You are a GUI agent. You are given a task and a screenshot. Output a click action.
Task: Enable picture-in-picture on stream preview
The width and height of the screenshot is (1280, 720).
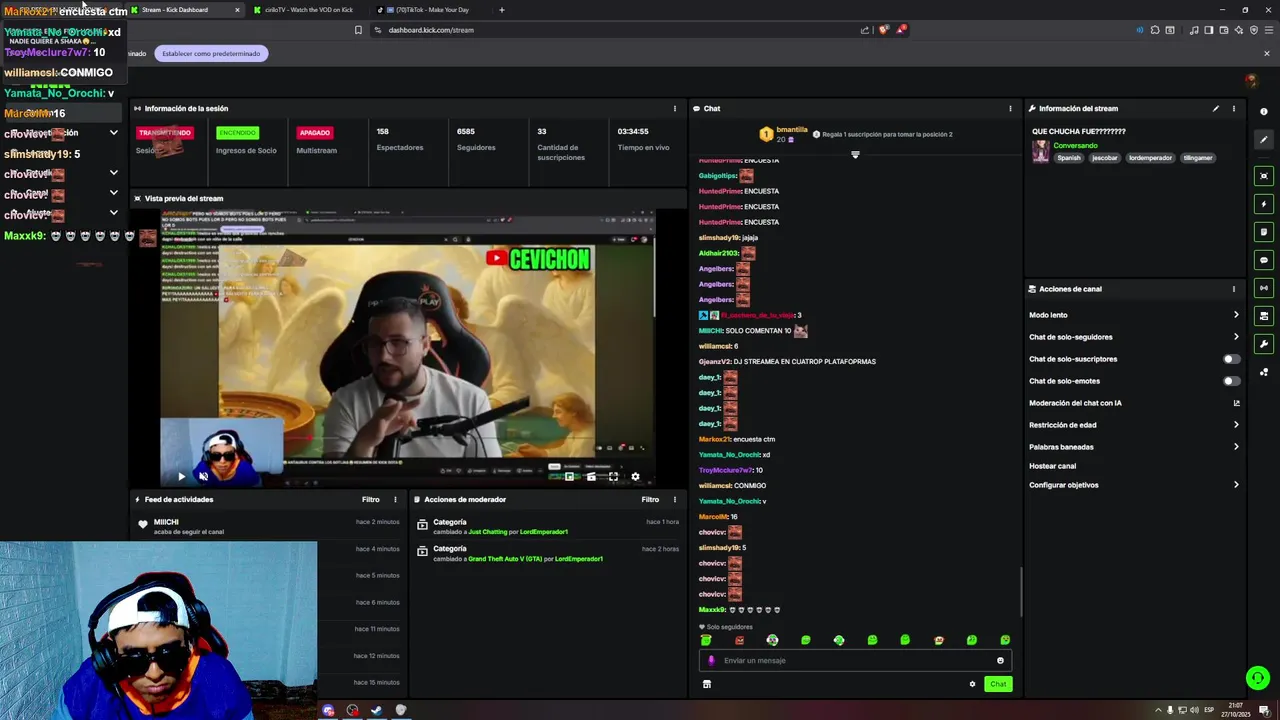pyautogui.click(x=569, y=476)
